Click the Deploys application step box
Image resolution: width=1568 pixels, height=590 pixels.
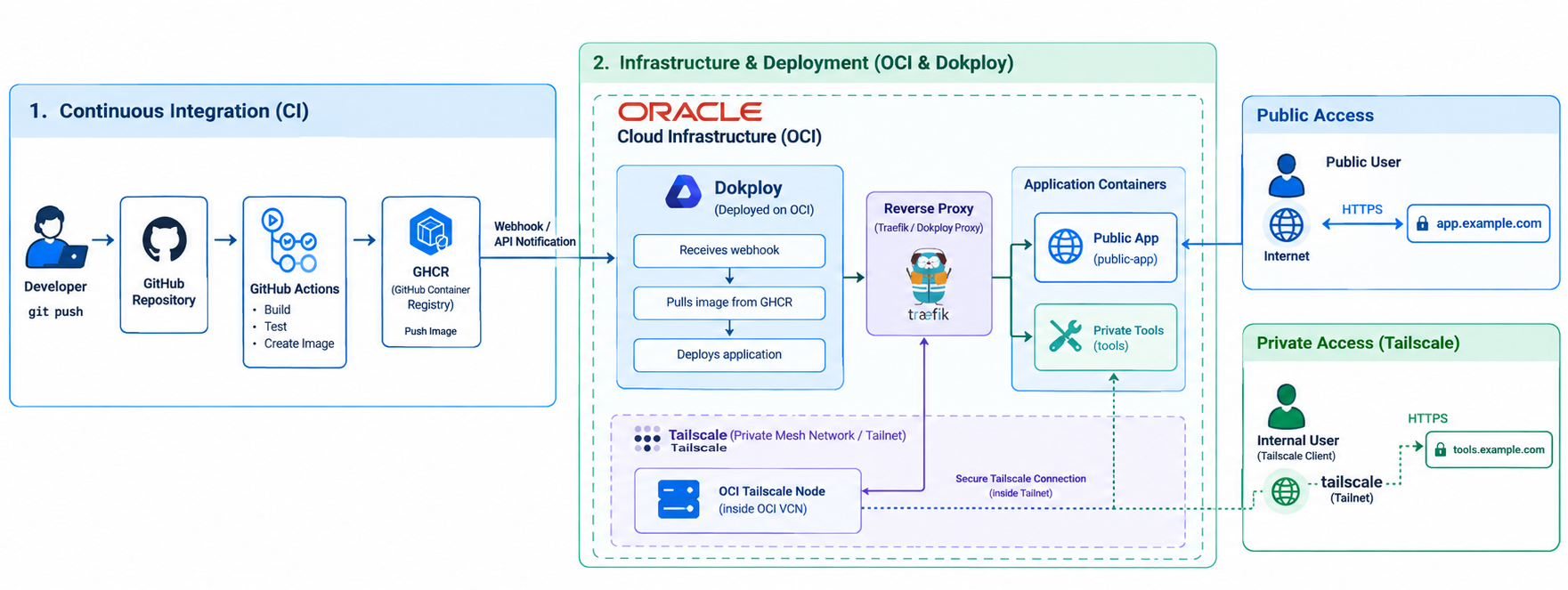pos(729,355)
